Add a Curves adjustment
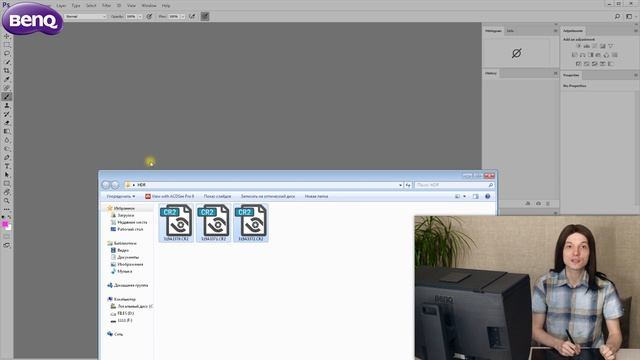 tap(595, 46)
